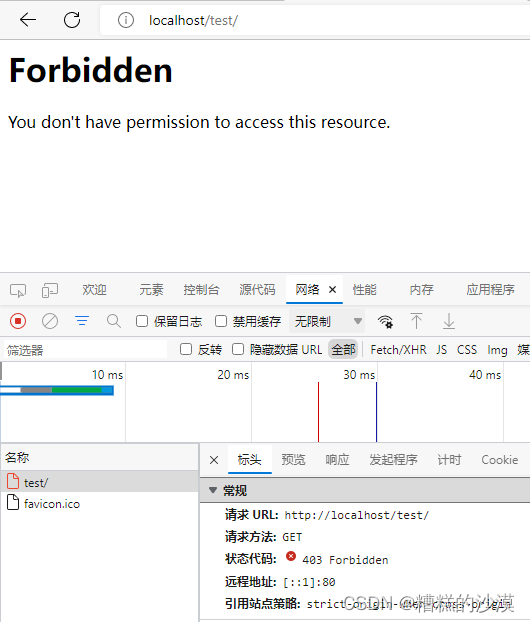Screen dimensions: 530x622
Task: Open the 性能 tab
Action: coord(365,290)
